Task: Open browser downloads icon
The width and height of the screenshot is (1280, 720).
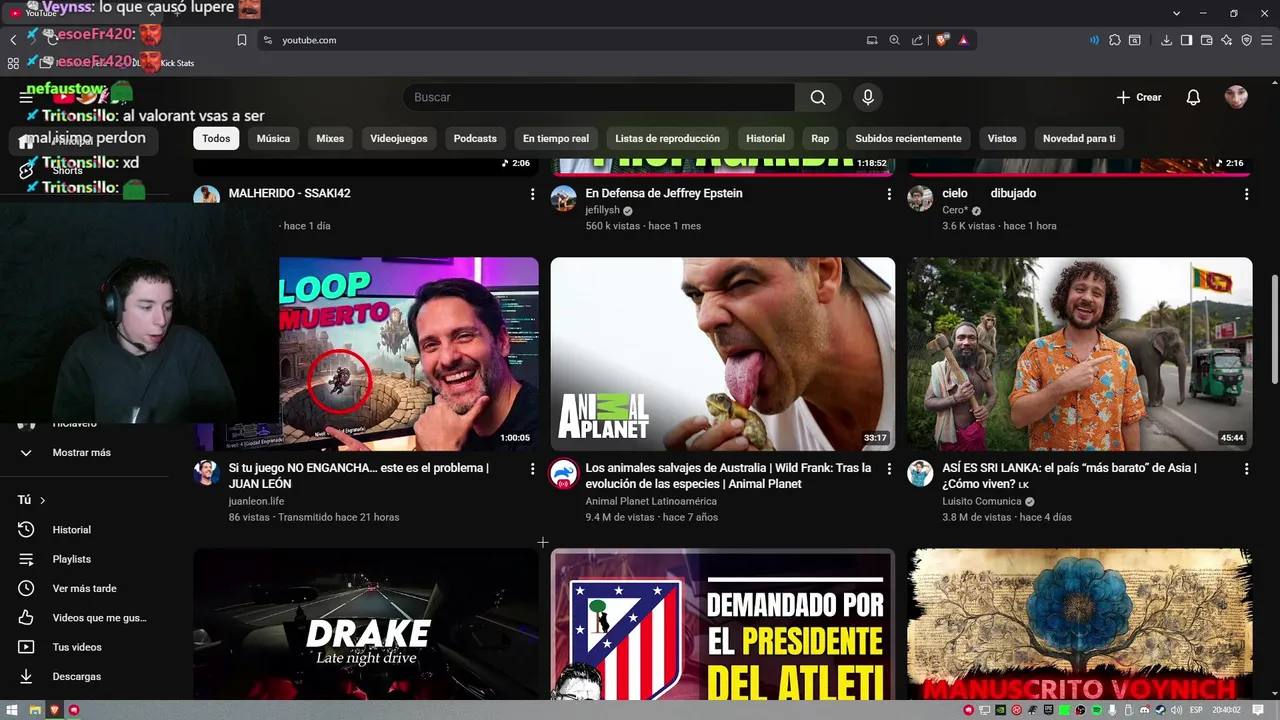Action: coord(1166,40)
